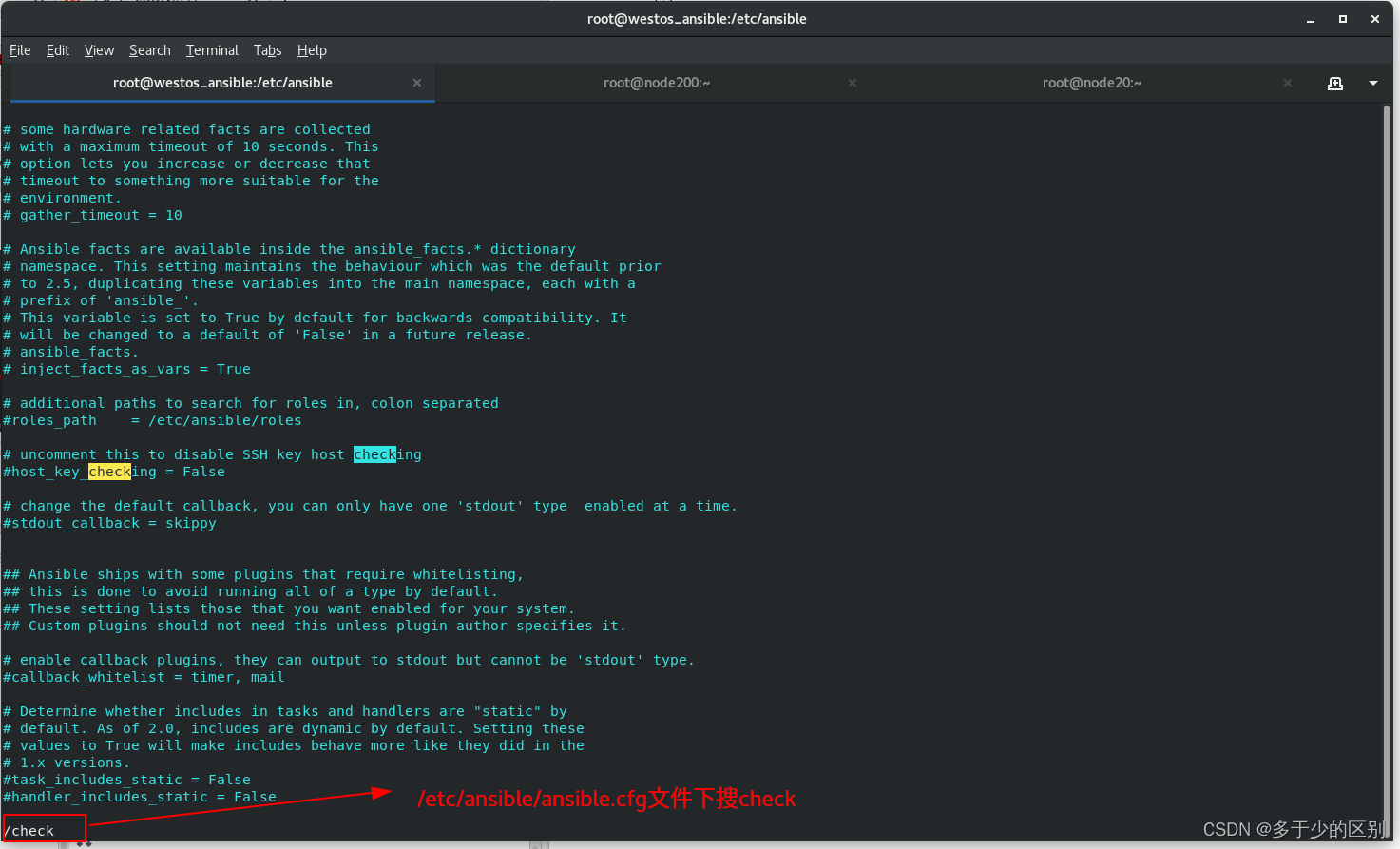Close the root@node20 tab
The image size is (1400, 849).
click(x=1288, y=83)
